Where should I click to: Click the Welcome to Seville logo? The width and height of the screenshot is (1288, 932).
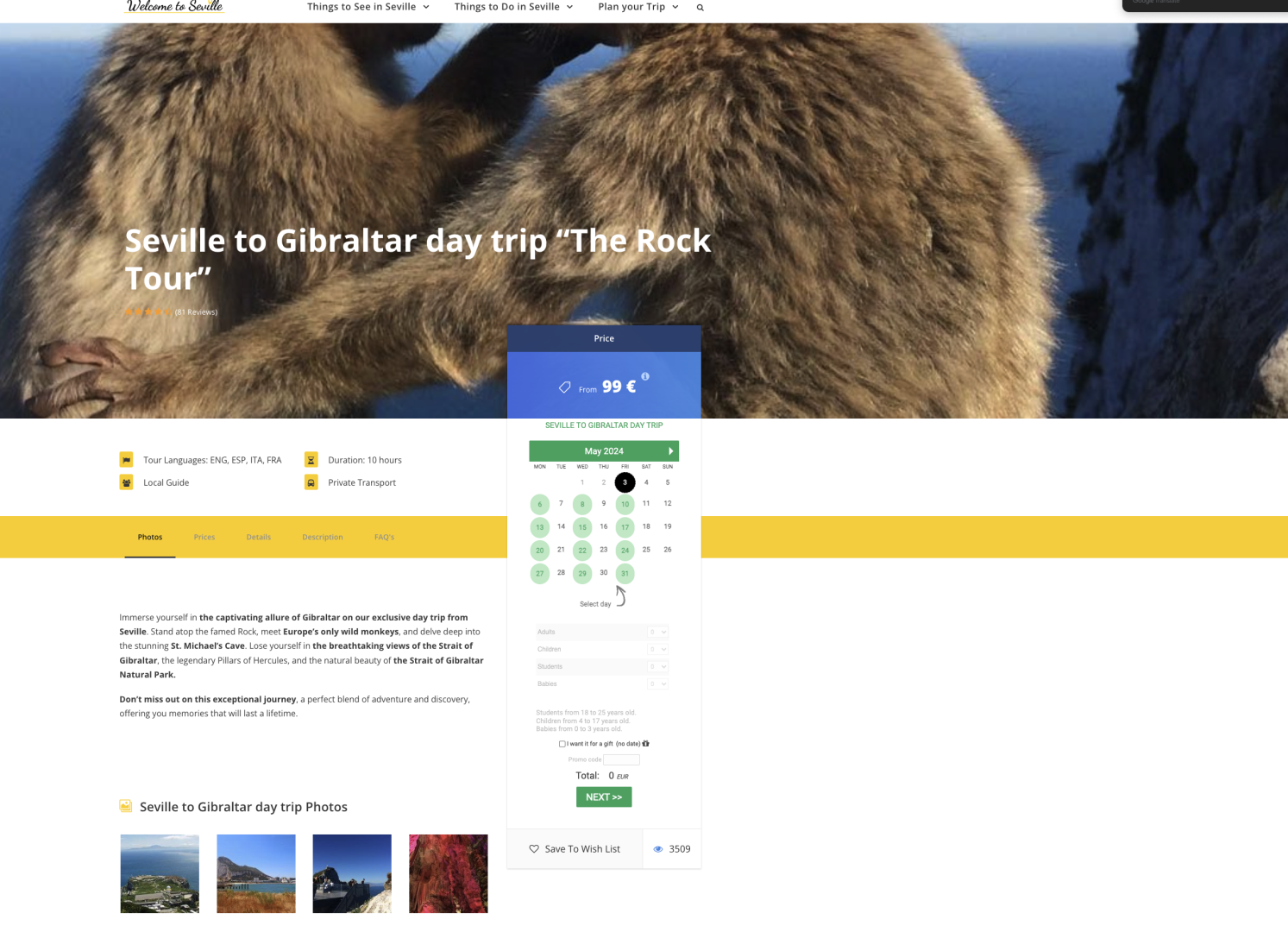[x=174, y=7]
